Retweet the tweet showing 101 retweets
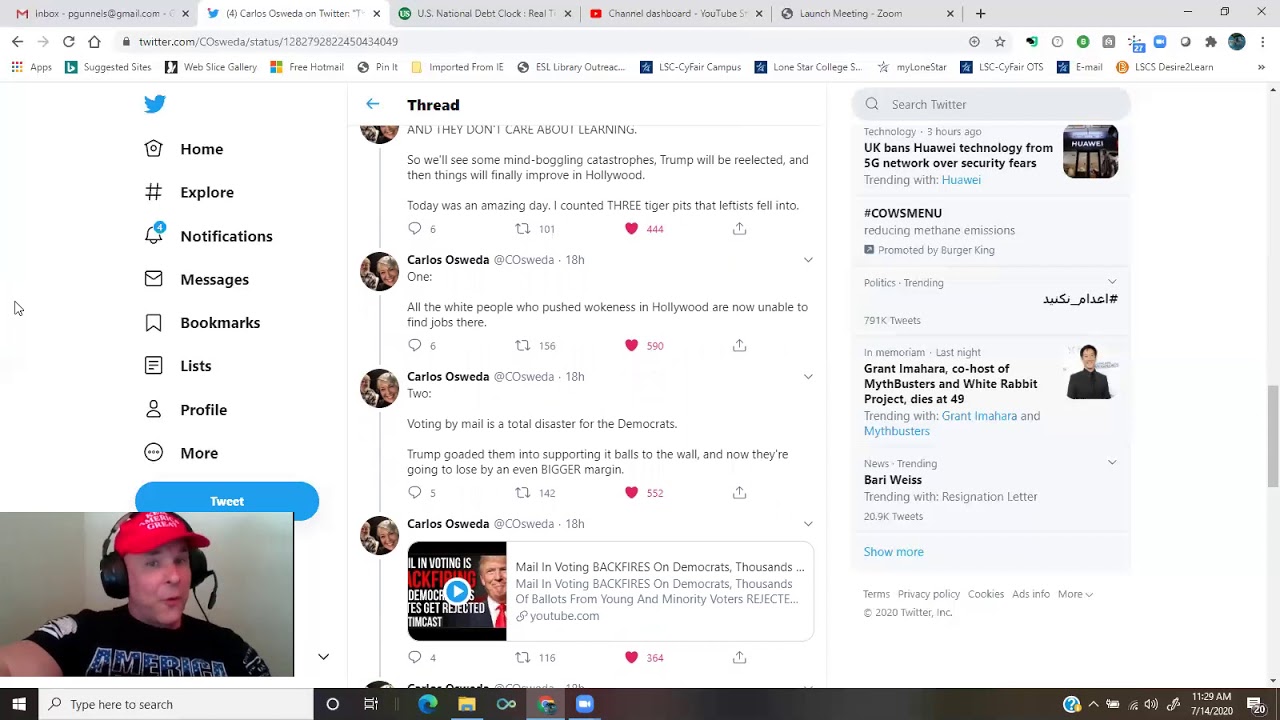 click(522, 228)
